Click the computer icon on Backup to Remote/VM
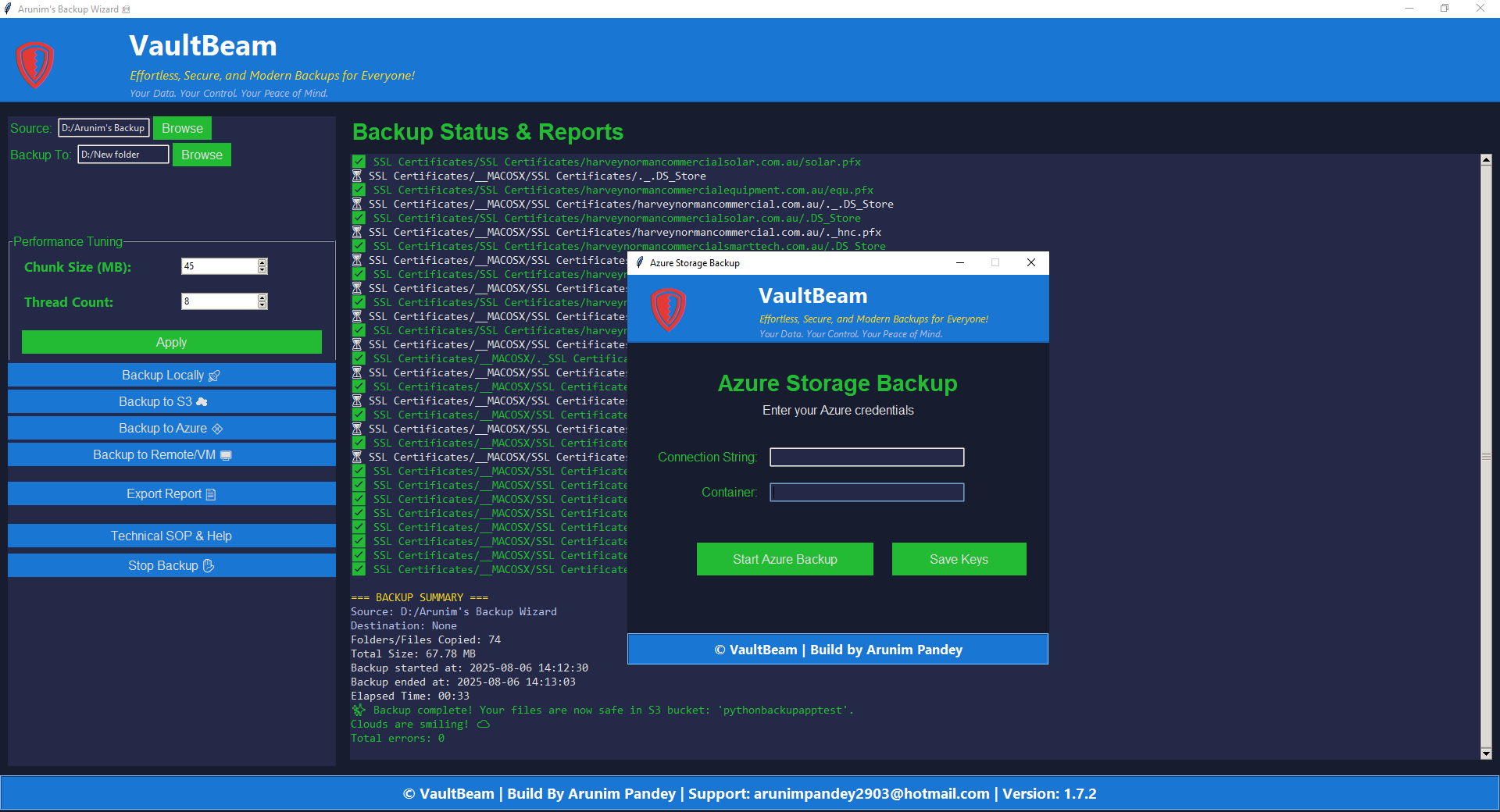This screenshot has width=1500, height=812. coord(225,454)
